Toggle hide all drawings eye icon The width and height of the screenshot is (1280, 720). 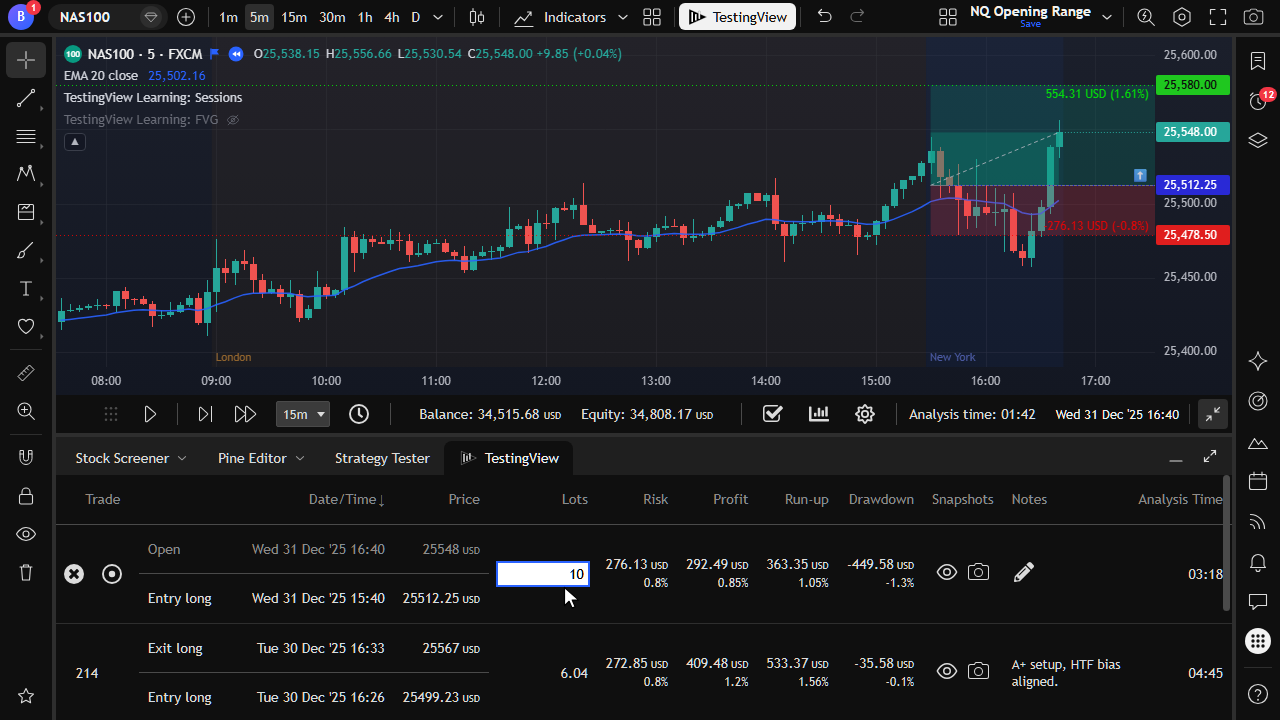(26, 534)
